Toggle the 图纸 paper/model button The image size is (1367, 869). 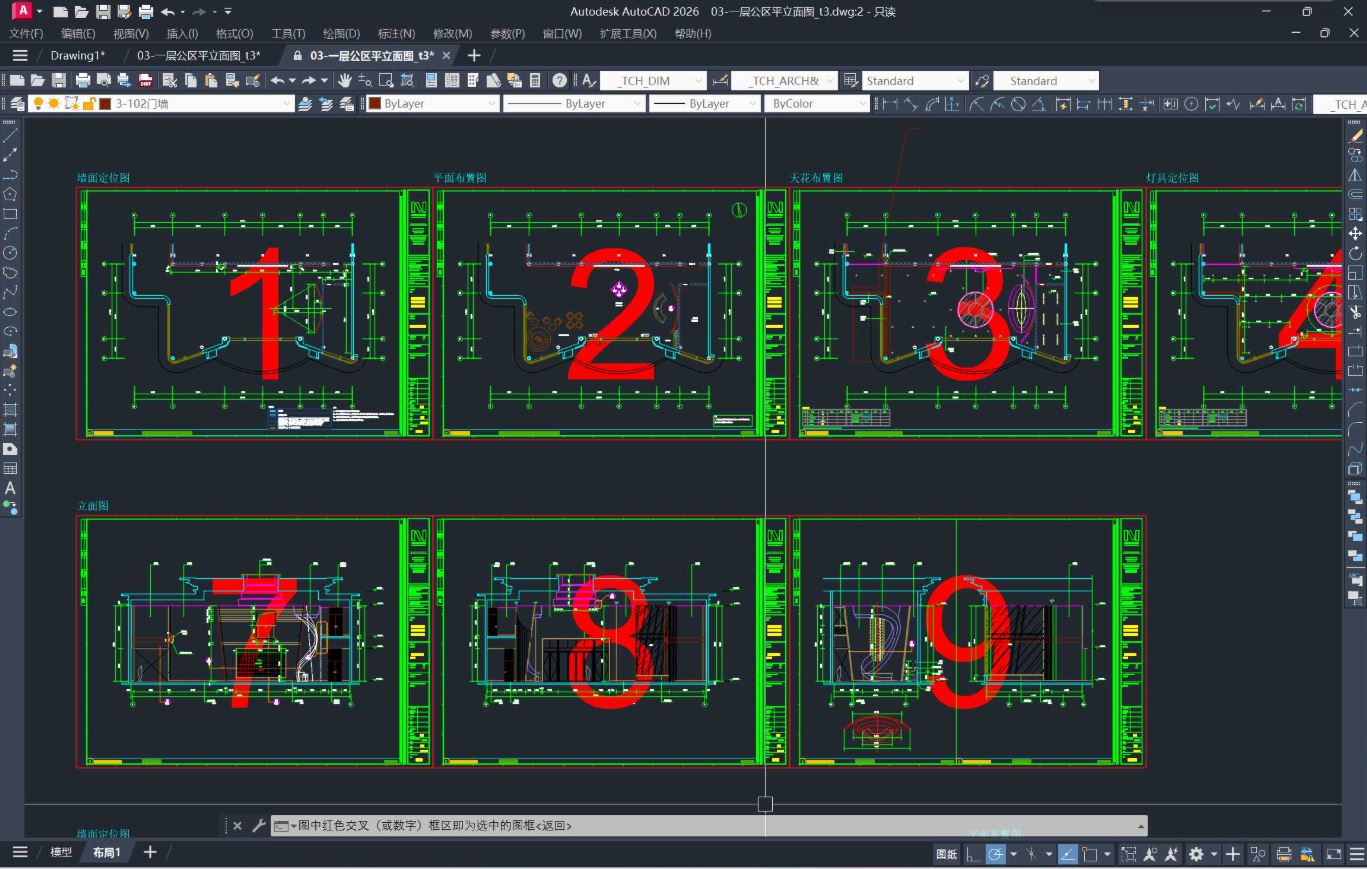coord(946,854)
